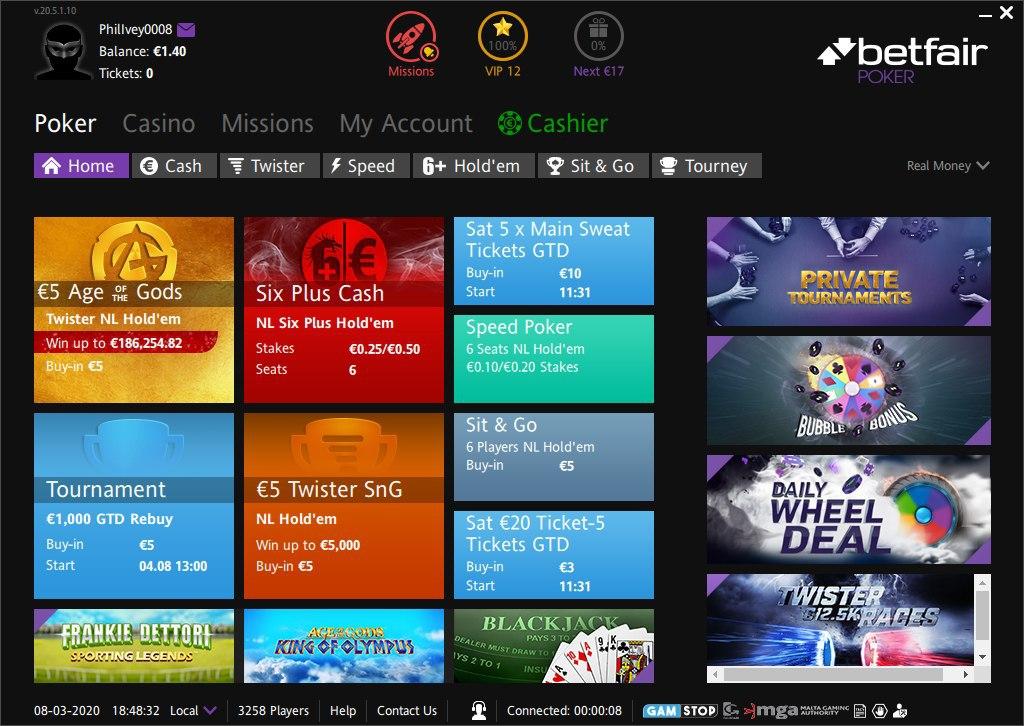Viewport: 1024px width, 726px height.
Task: Click the live support headset icon
Action: coord(479,711)
